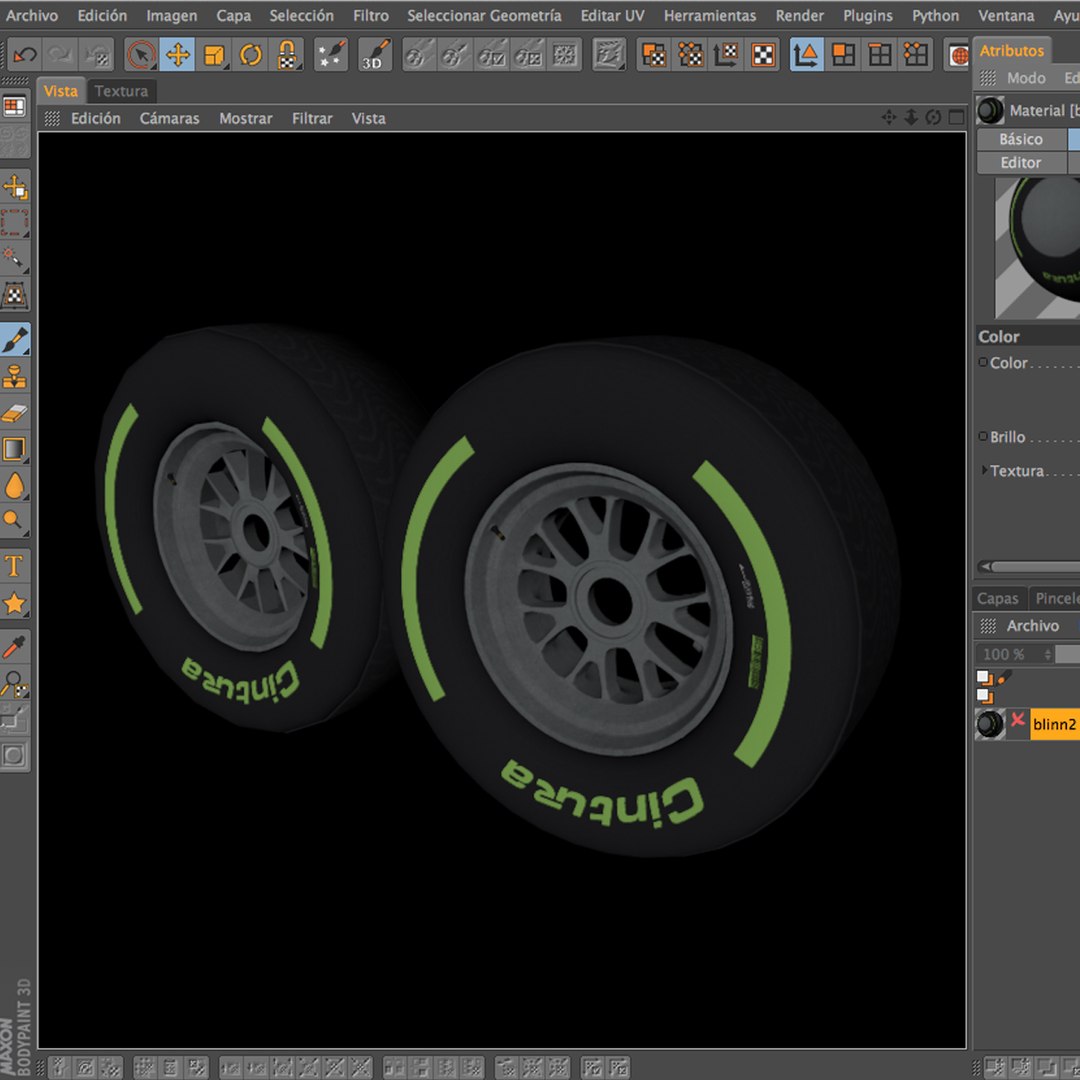Open the viewport Filtrar menu
The width and height of the screenshot is (1080, 1080).
click(x=312, y=118)
